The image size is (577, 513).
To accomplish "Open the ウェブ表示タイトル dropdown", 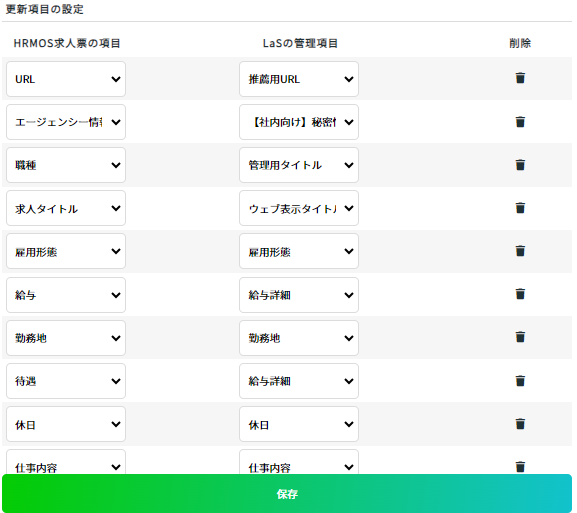I will [299, 208].
